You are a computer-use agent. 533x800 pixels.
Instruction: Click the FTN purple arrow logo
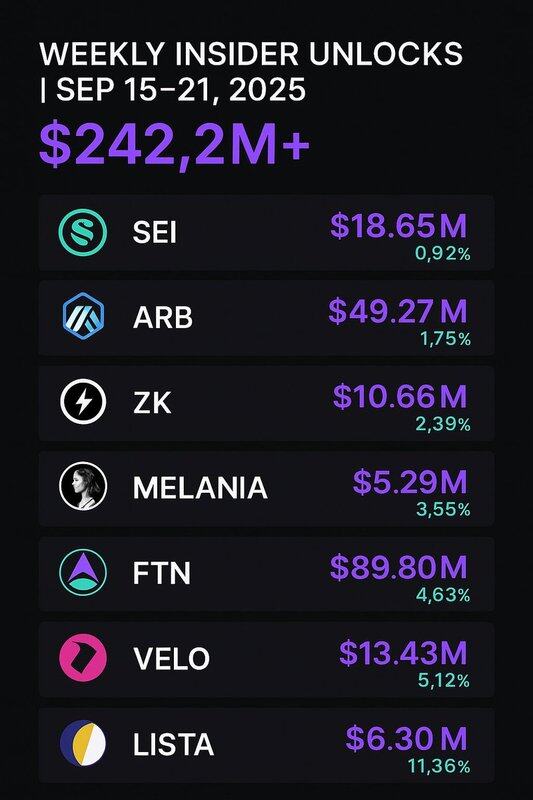coord(83,572)
